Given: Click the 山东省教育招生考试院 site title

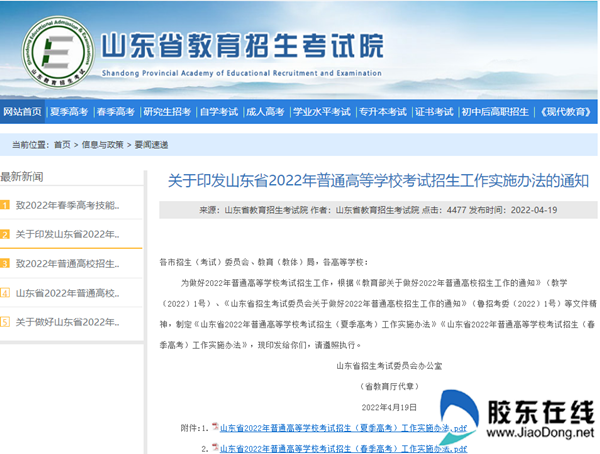Looking at the screenshot, I should pos(242,46).
